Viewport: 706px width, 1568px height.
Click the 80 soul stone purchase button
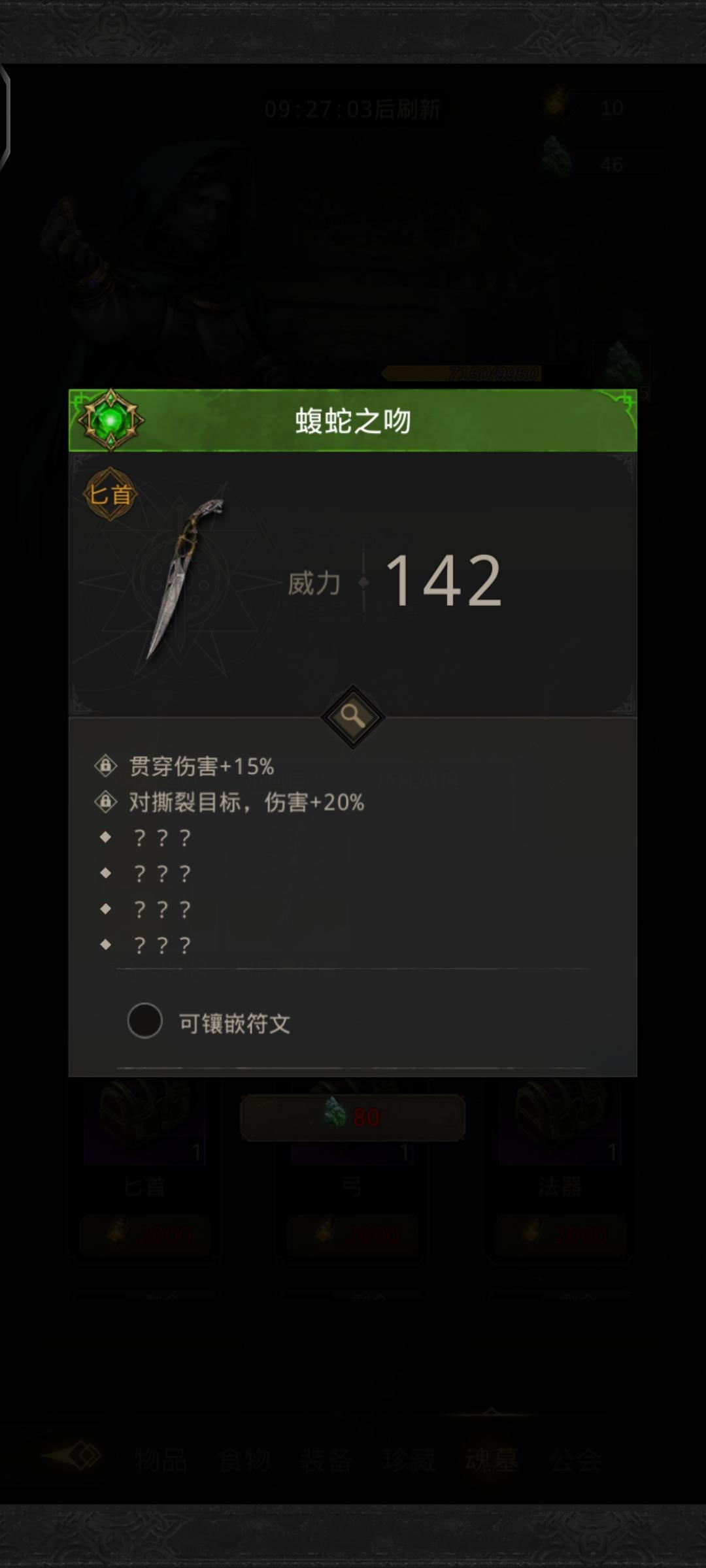pos(353,1117)
